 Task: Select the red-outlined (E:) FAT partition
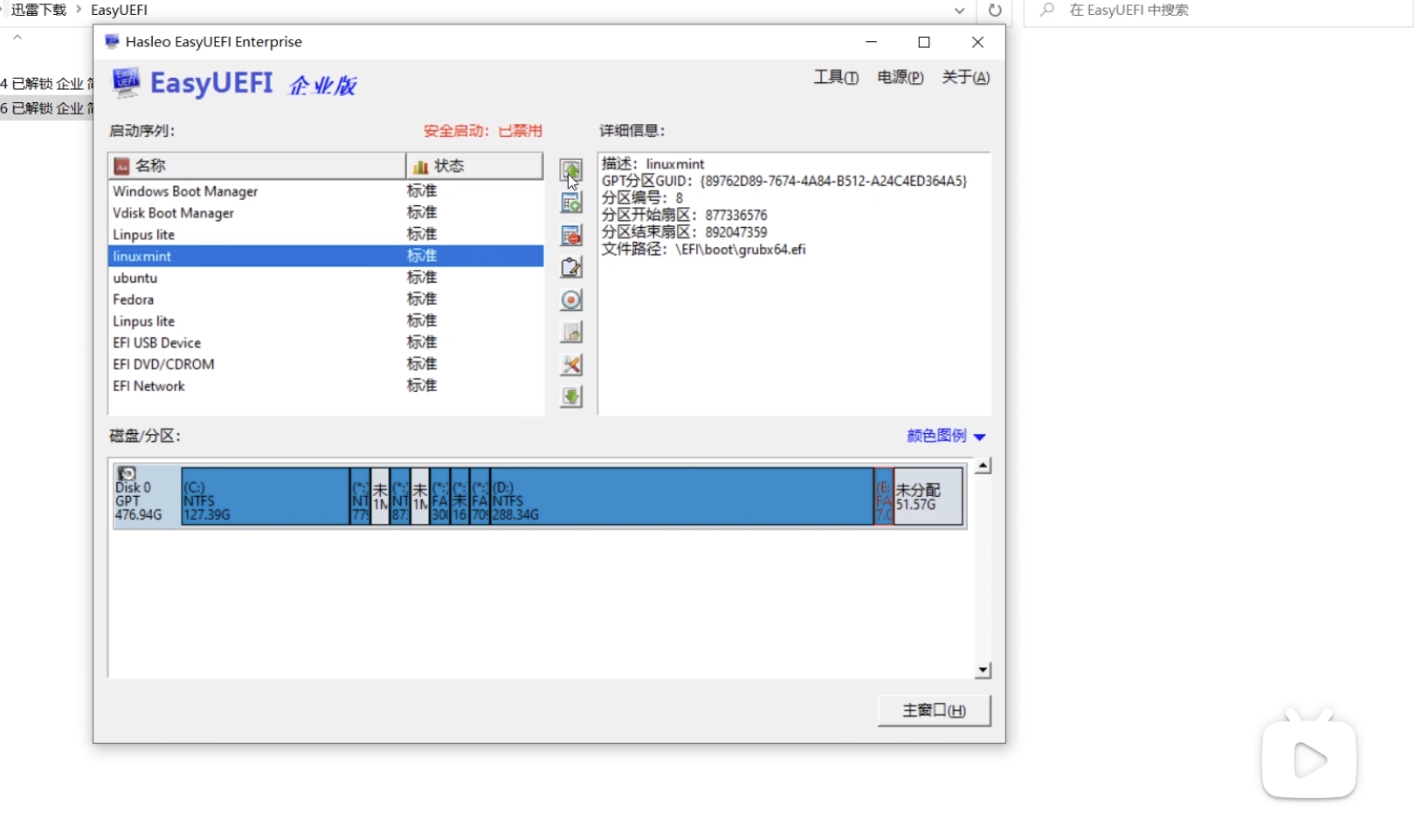[x=884, y=496]
